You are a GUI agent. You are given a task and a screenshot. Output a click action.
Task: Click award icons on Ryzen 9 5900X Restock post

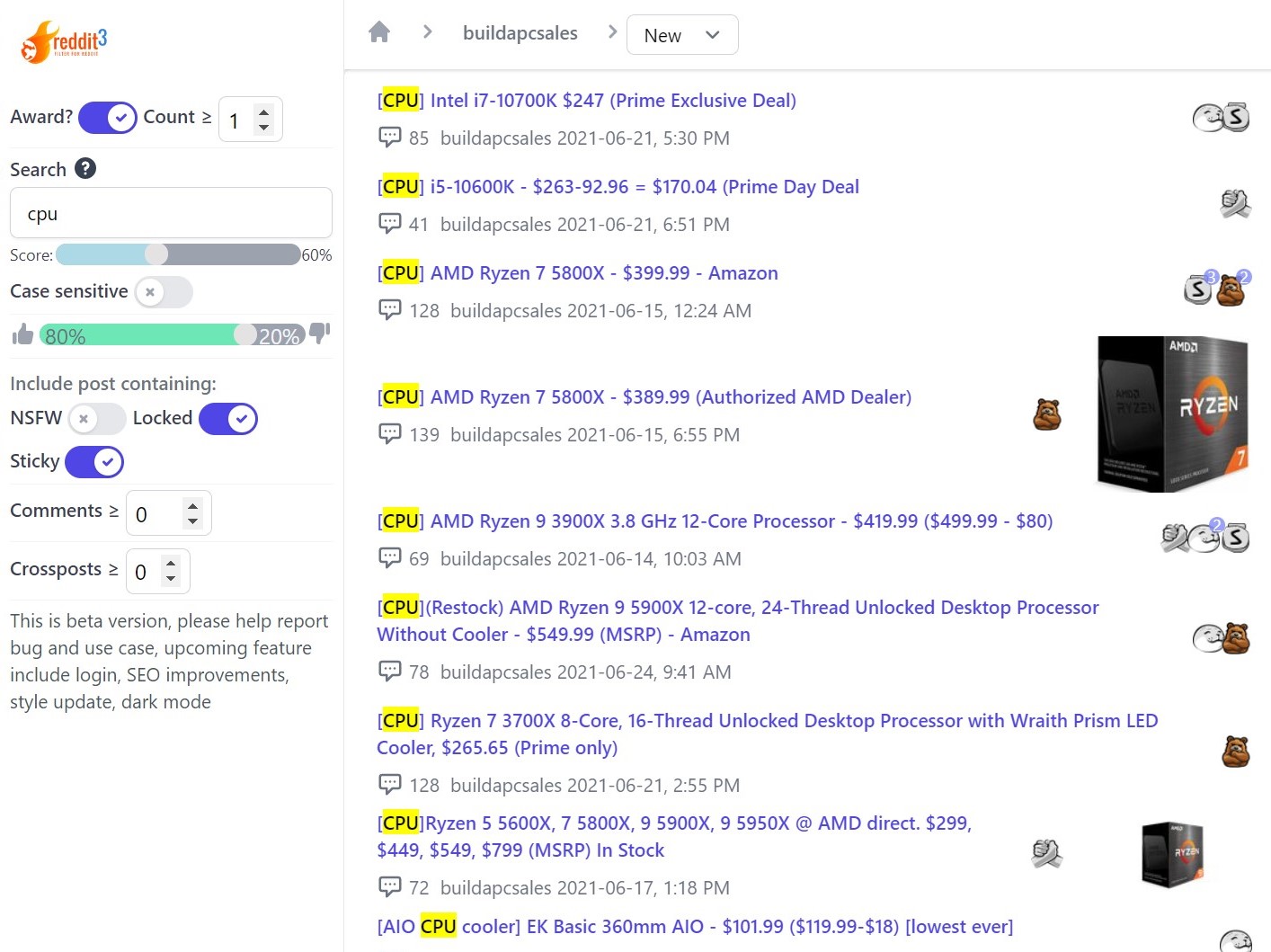click(1222, 637)
